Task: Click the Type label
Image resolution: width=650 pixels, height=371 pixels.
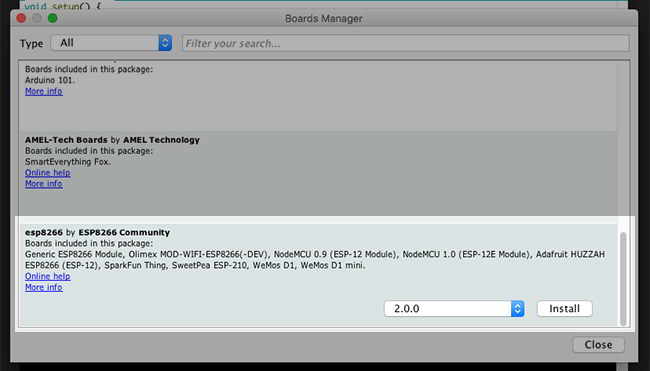Action: click(32, 44)
